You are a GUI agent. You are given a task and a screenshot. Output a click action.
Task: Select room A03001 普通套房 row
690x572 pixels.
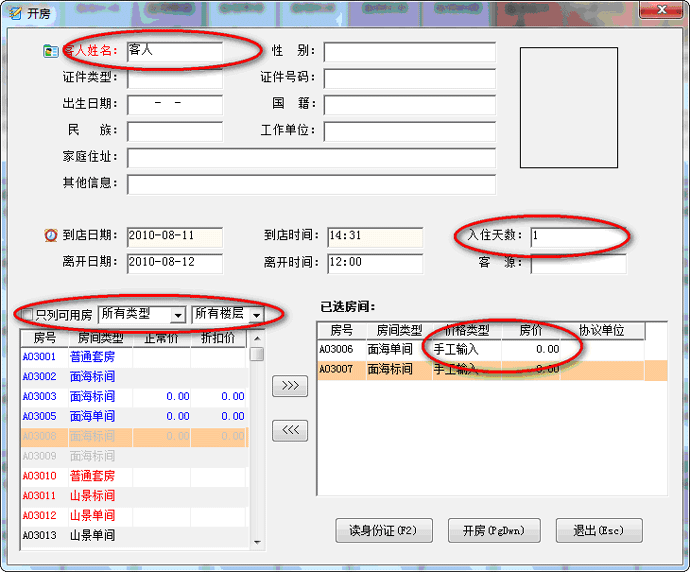[x=135, y=357]
